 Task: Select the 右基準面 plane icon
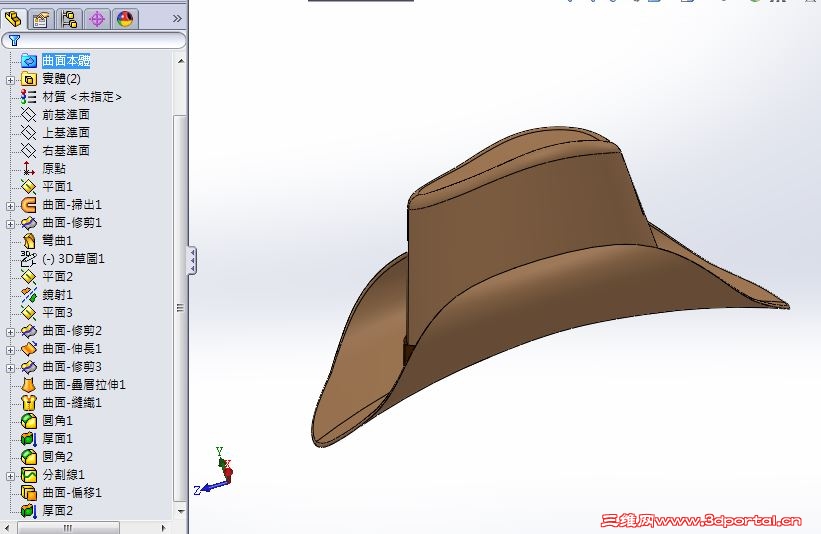(x=28, y=151)
